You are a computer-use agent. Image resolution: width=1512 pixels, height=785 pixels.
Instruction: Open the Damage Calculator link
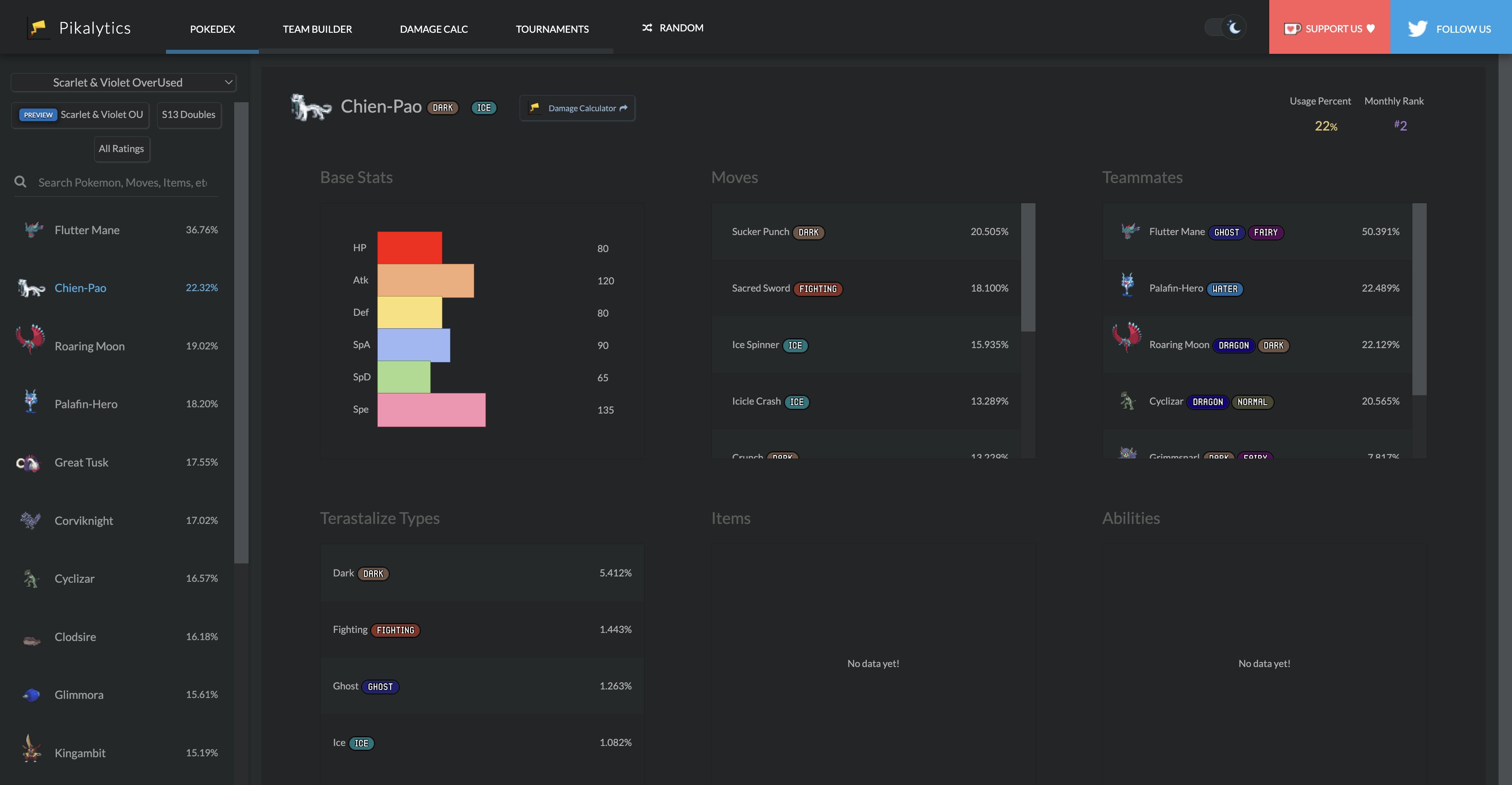(577, 108)
